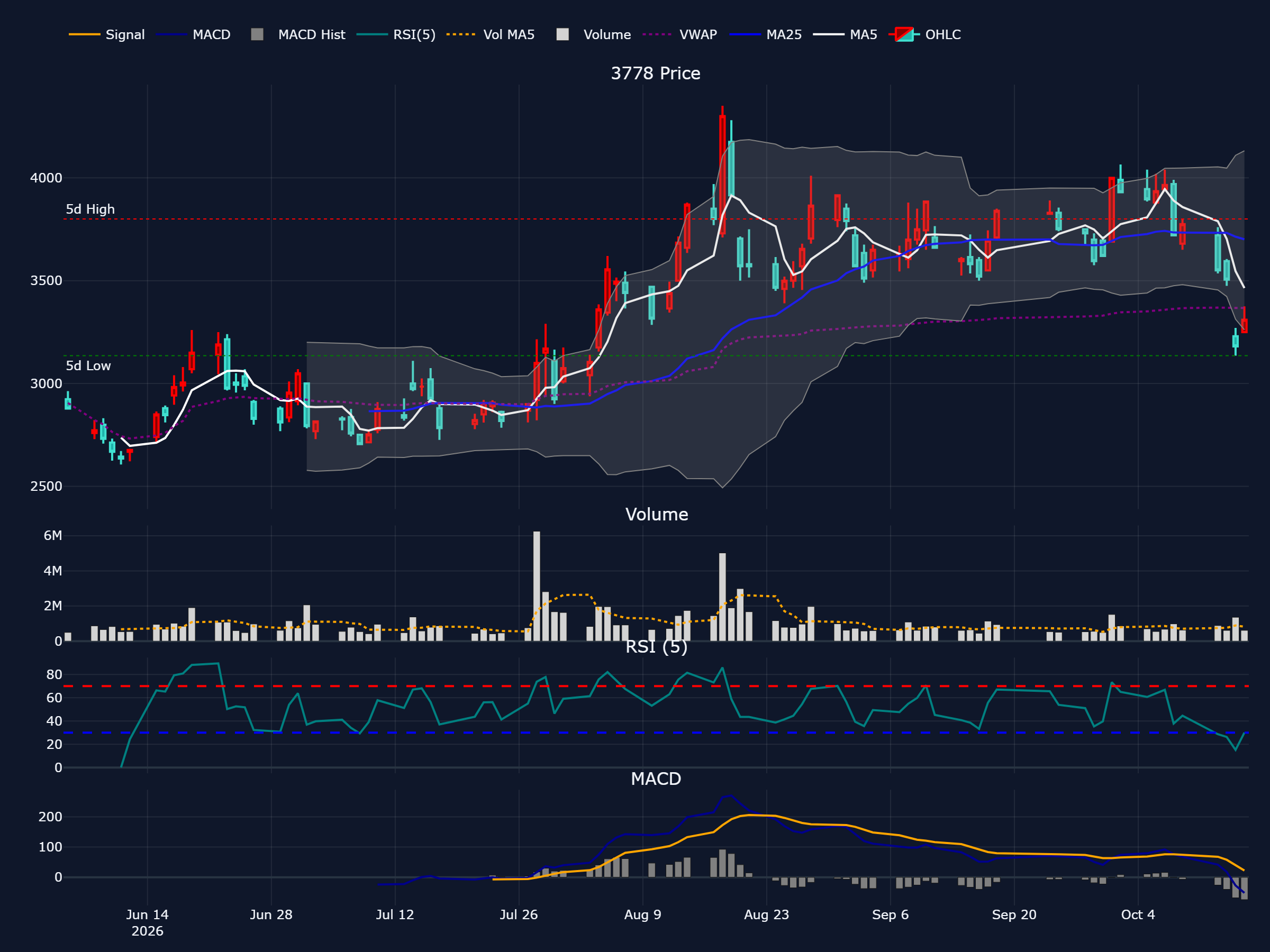The image size is (1270, 952).
Task: Toggle the OHLC candlestick legend entry
Action: pyautogui.click(x=924, y=34)
